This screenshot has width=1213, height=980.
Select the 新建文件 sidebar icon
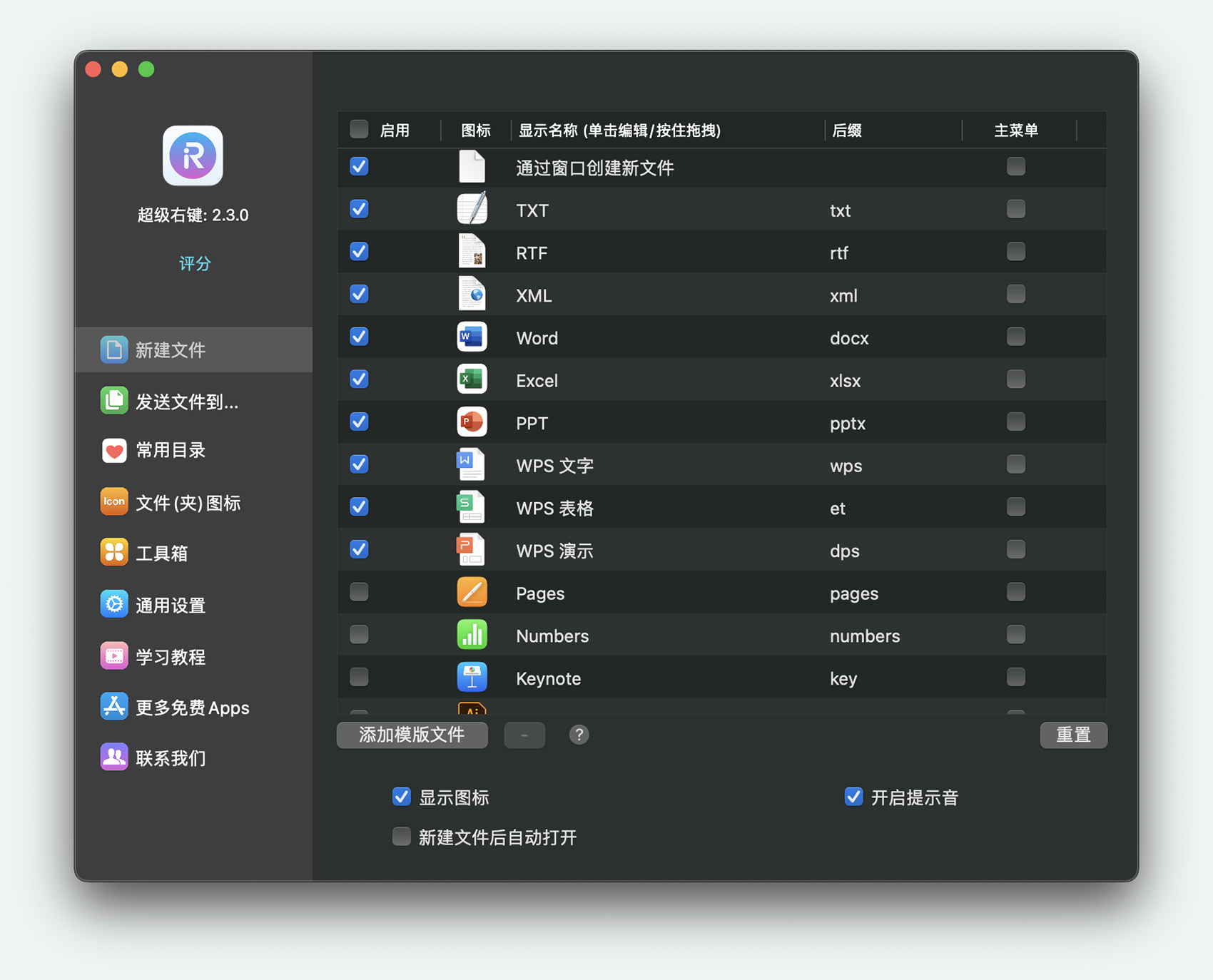(114, 349)
